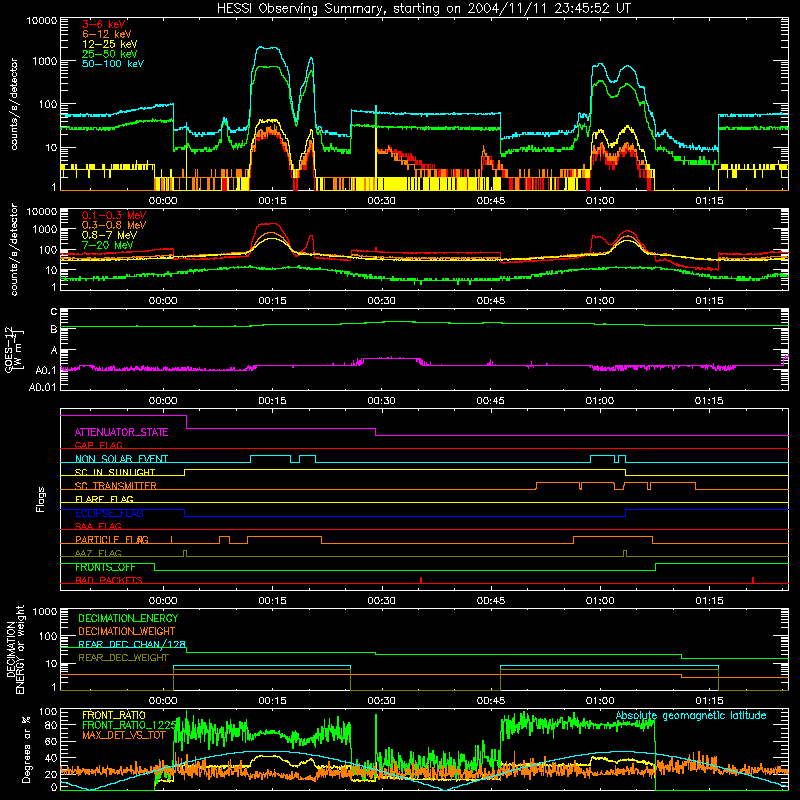Click the SC_TRANSMITTER flag label
This screenshot has width=800, height=800.
[115, 486]
